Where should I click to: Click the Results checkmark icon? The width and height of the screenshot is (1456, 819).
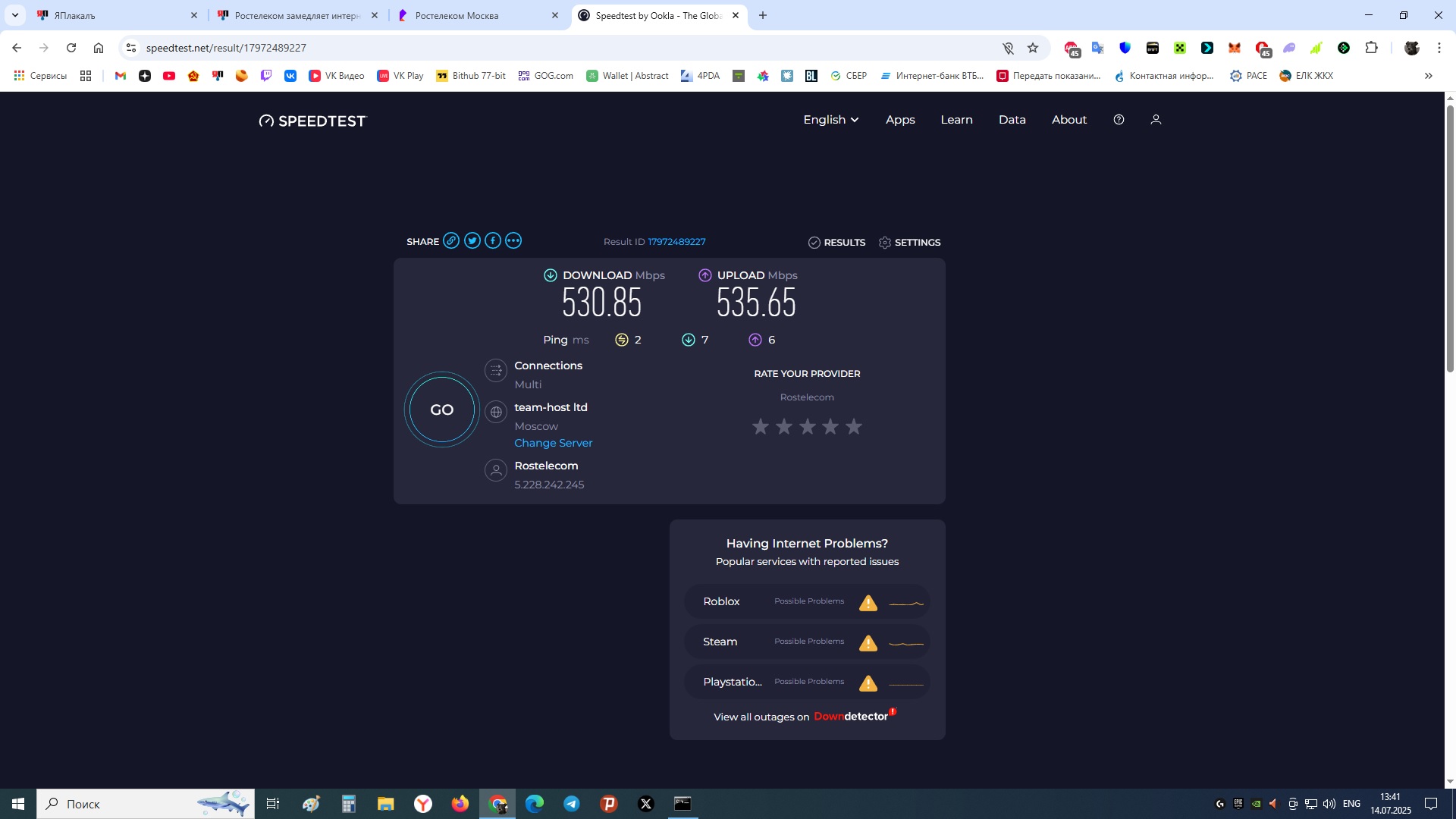[814, 243]
